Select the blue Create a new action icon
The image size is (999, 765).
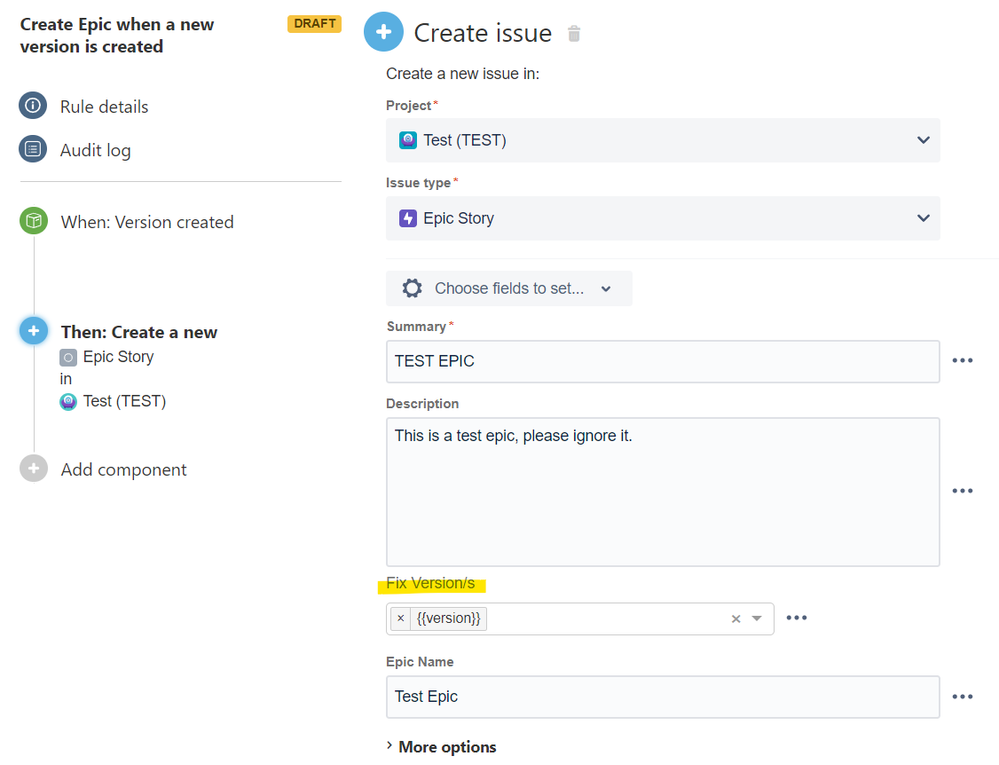click(x=34, y=331)
